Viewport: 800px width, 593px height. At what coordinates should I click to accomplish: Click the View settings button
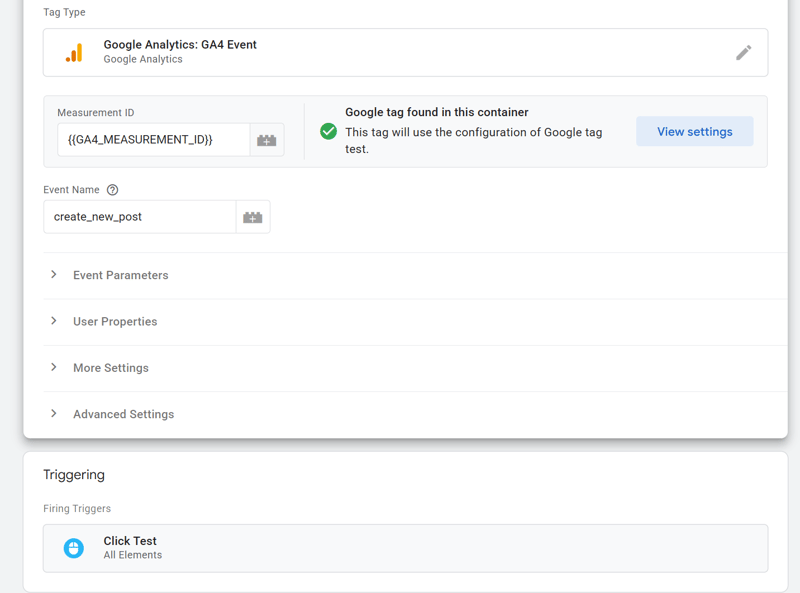point(694,132)
